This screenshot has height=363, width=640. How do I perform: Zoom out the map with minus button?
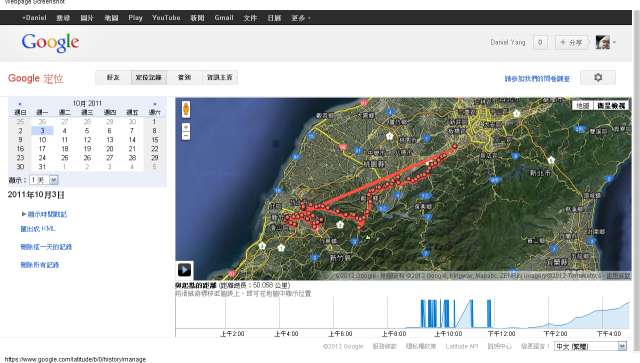tap(186, 136)
